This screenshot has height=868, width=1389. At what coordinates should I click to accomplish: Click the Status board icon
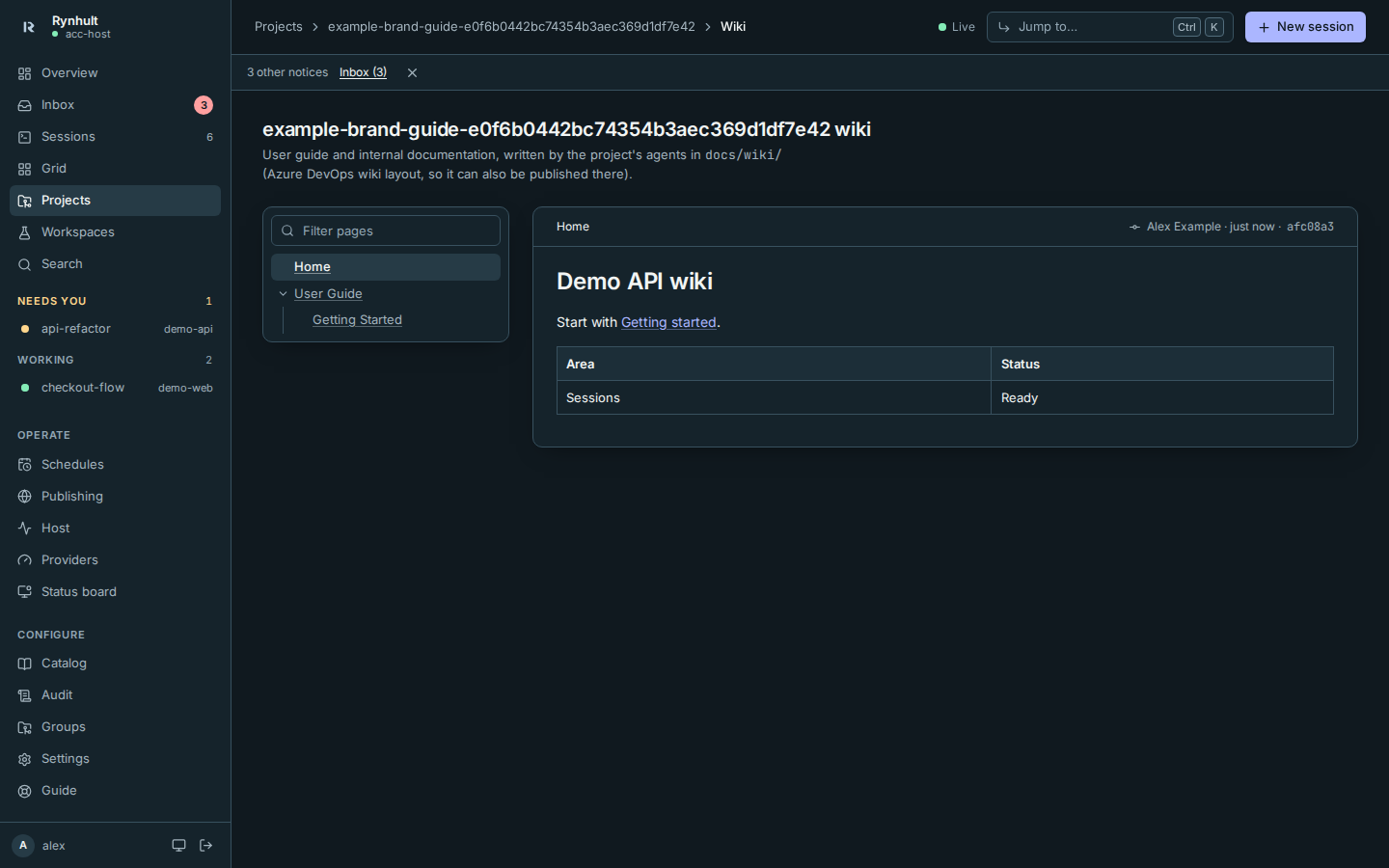[x=25, y=592]
